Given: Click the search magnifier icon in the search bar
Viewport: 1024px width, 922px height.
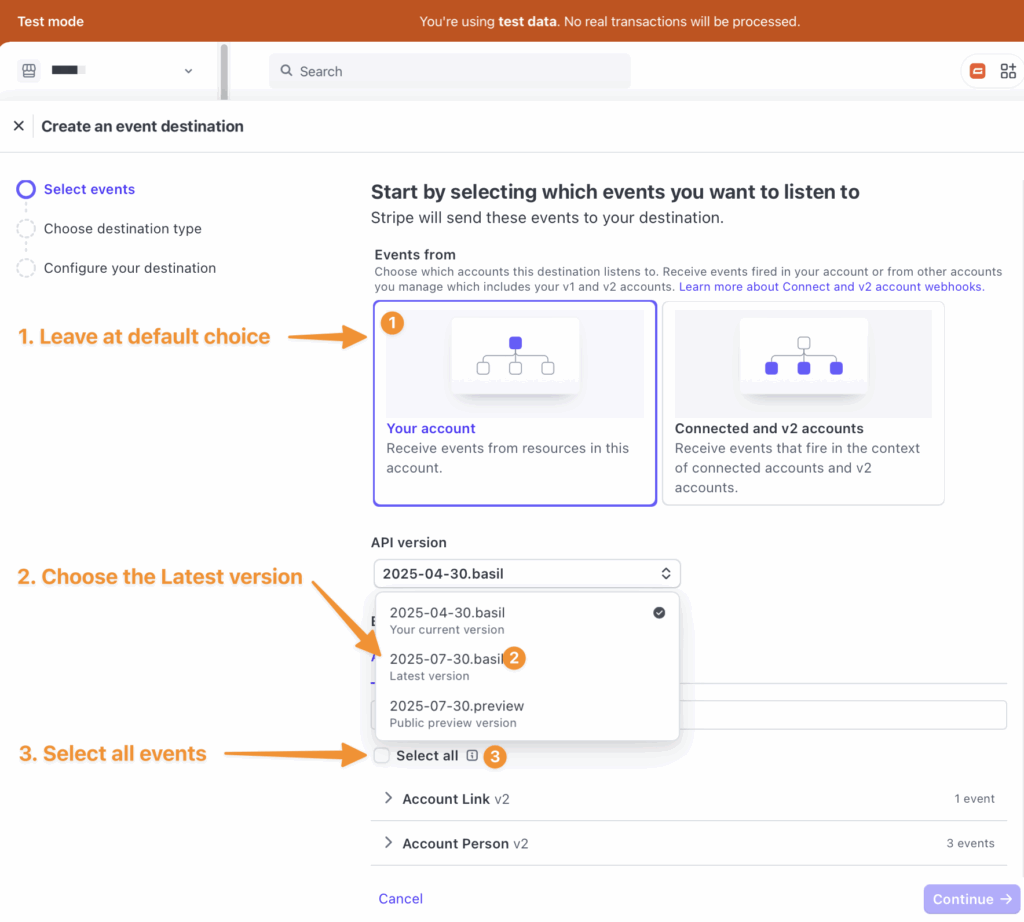Looking at the screenshot, I should (x=285, y=71).
